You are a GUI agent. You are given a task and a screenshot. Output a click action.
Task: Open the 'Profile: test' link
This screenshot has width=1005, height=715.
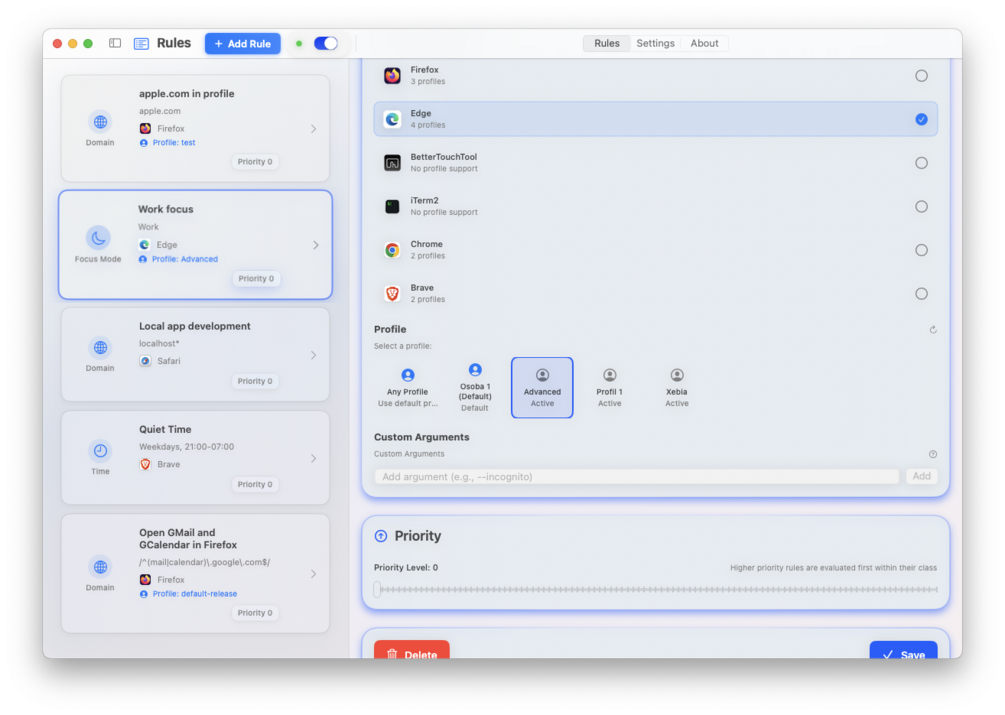click(174, 143)
